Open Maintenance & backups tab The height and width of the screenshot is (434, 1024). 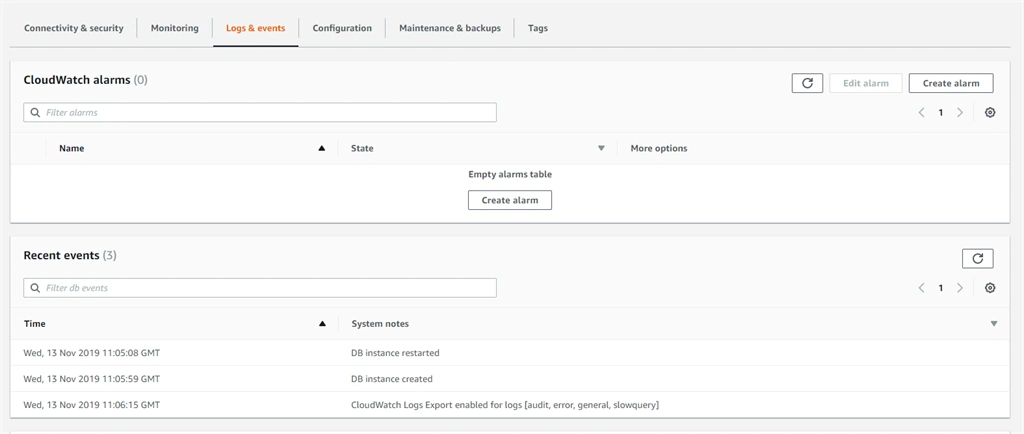450,28
